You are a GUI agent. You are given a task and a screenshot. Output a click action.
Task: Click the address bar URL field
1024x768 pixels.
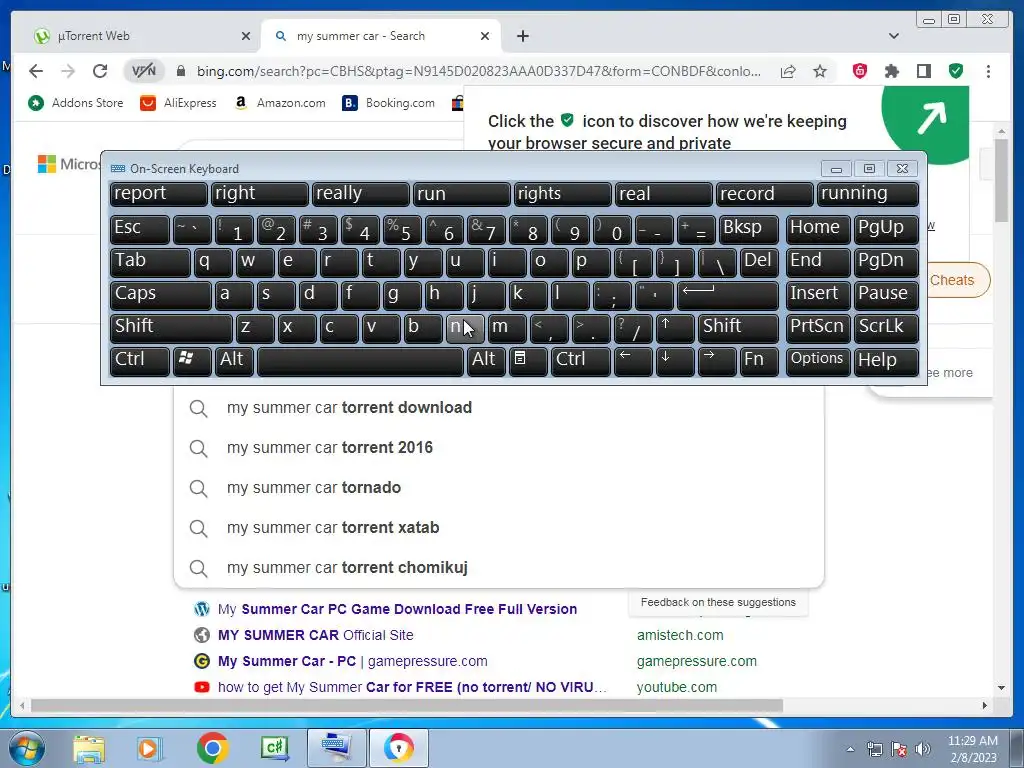pyautogui.click(x=479, y=71)
